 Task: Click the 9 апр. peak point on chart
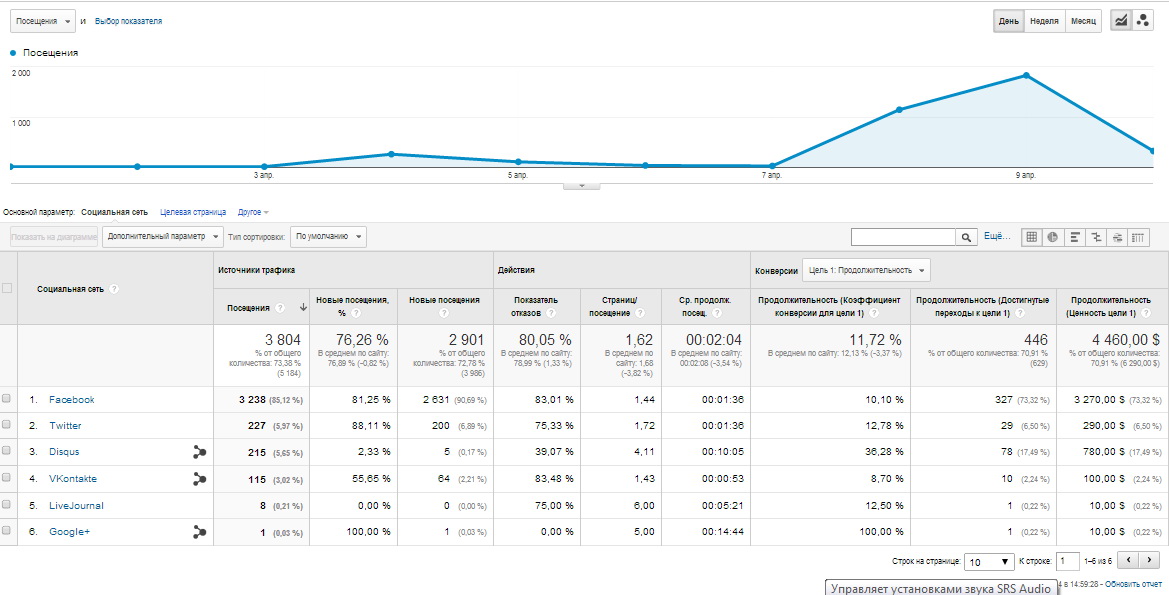tap(1026, 75)
